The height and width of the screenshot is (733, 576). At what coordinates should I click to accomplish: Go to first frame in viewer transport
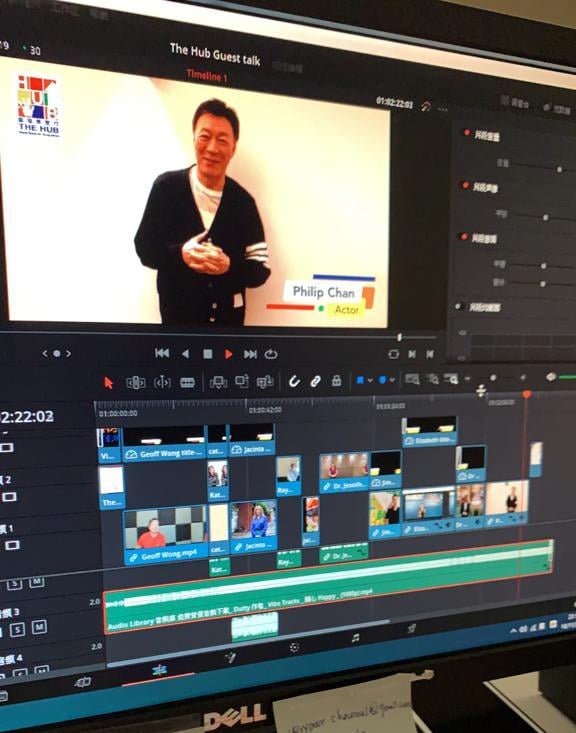162,353
